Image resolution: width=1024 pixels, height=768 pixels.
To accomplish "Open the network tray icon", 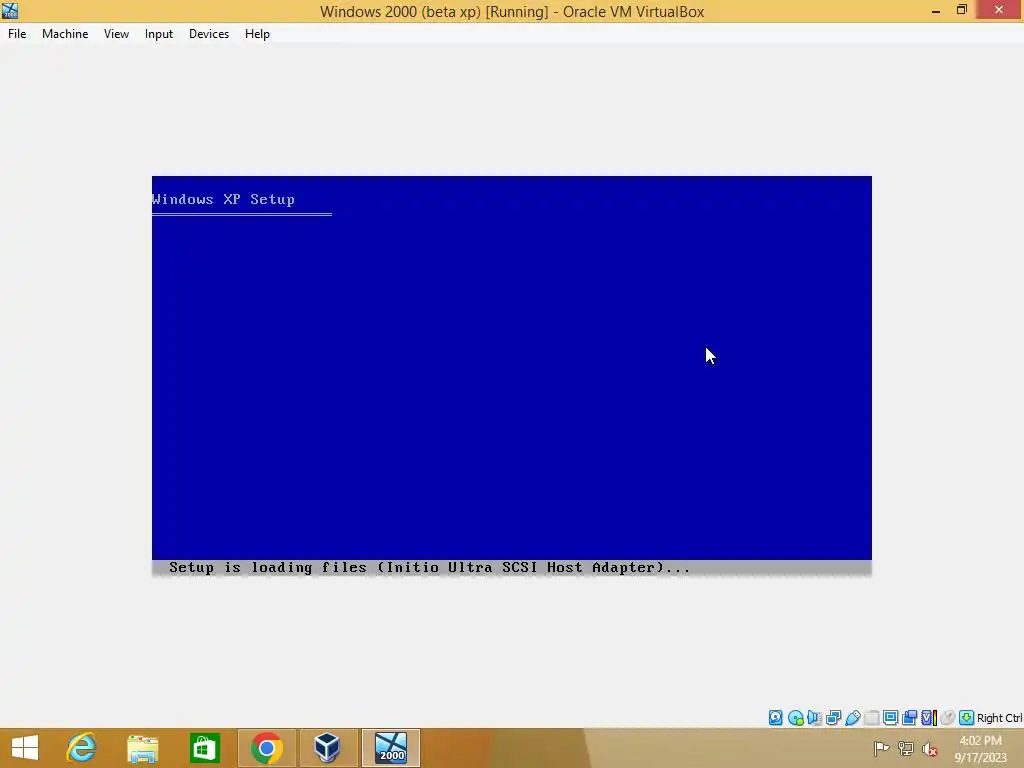I will (906, 748).
